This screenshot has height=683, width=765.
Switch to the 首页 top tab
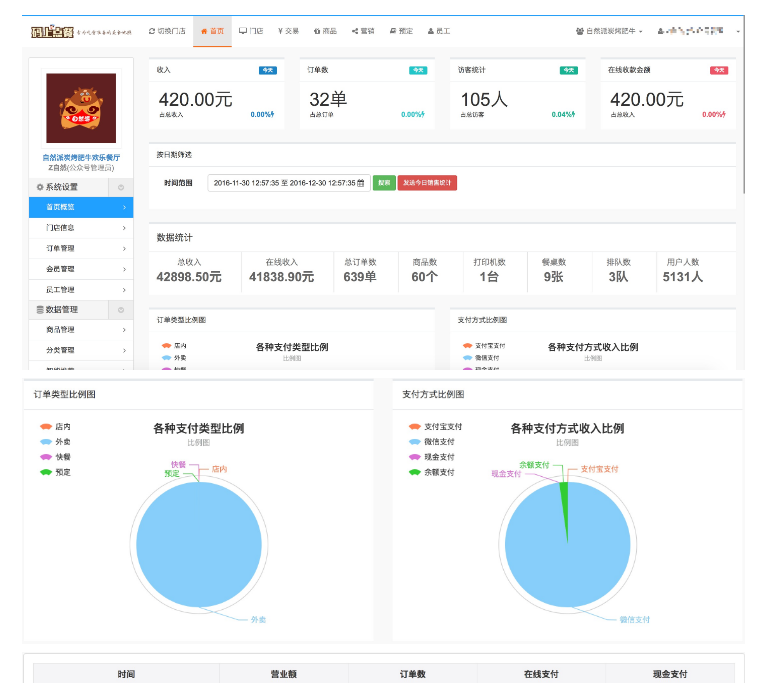click(x=212, y=31)
